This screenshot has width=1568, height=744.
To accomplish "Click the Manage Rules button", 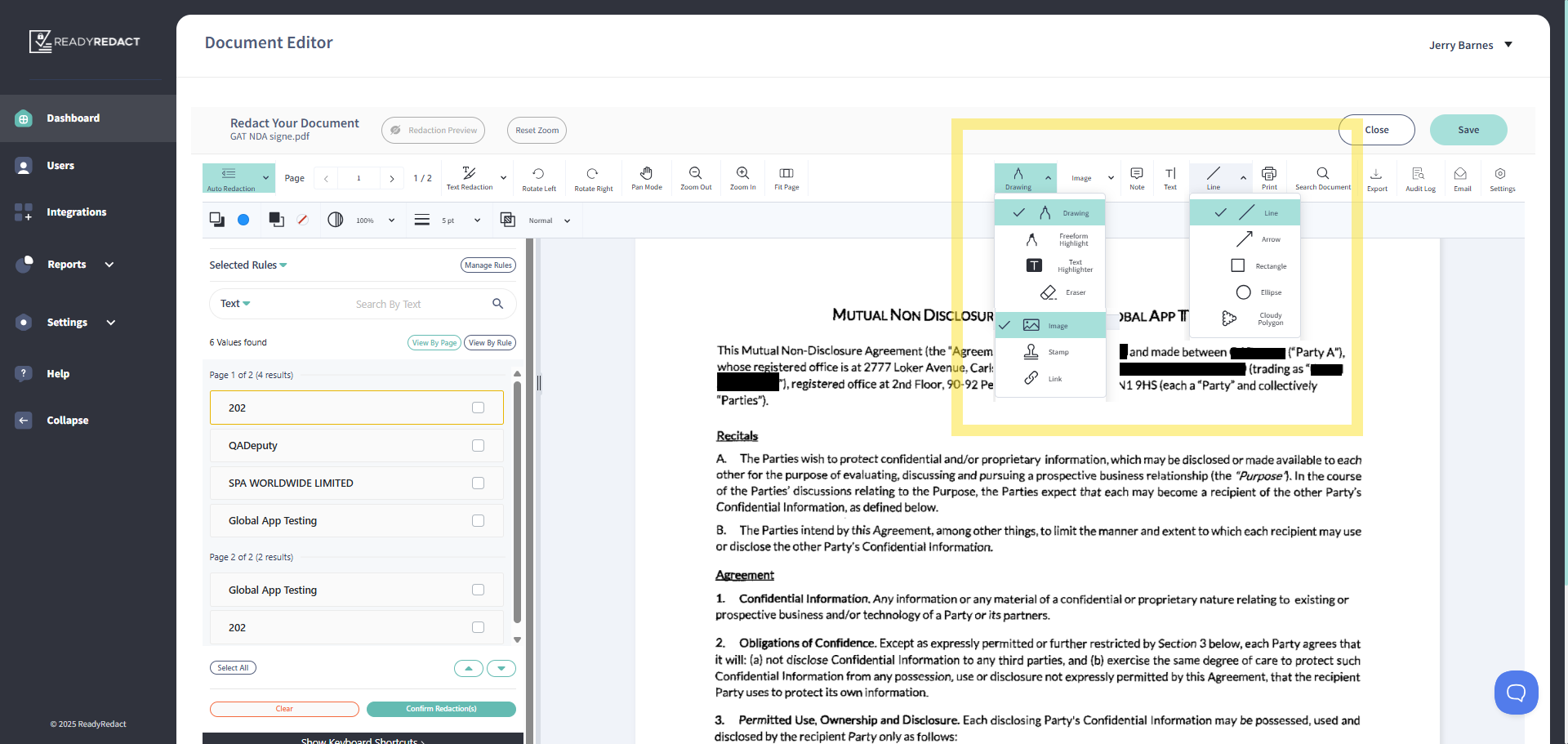I will (488, 265).
